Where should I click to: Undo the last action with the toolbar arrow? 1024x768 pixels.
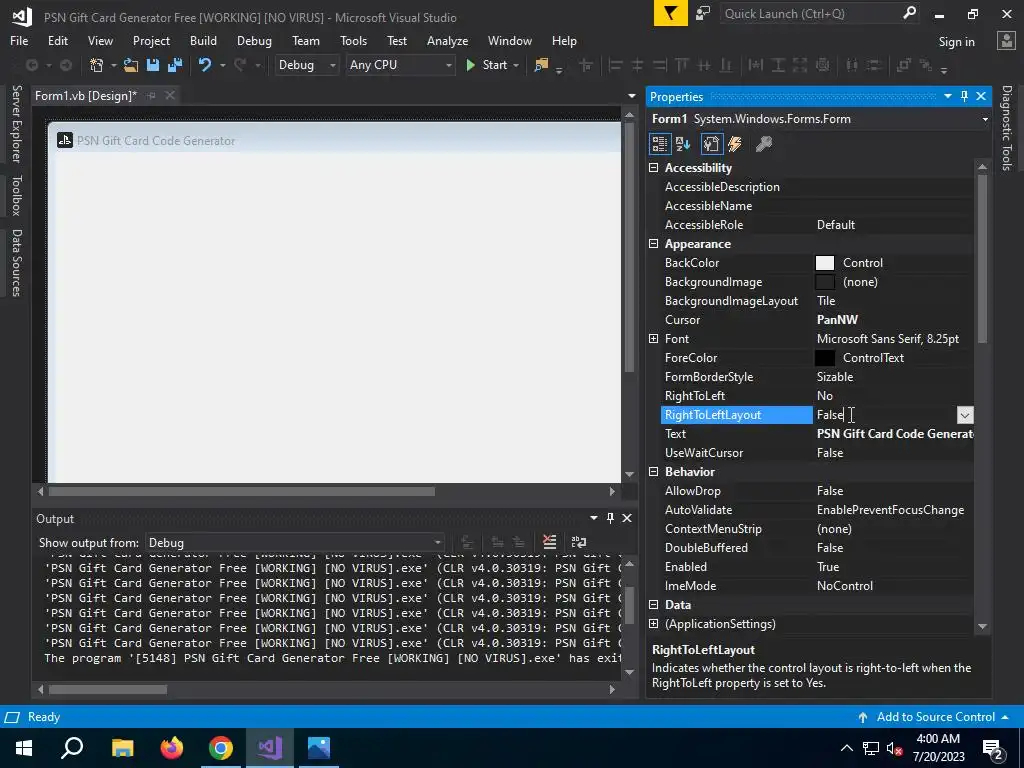click(205, 65)
